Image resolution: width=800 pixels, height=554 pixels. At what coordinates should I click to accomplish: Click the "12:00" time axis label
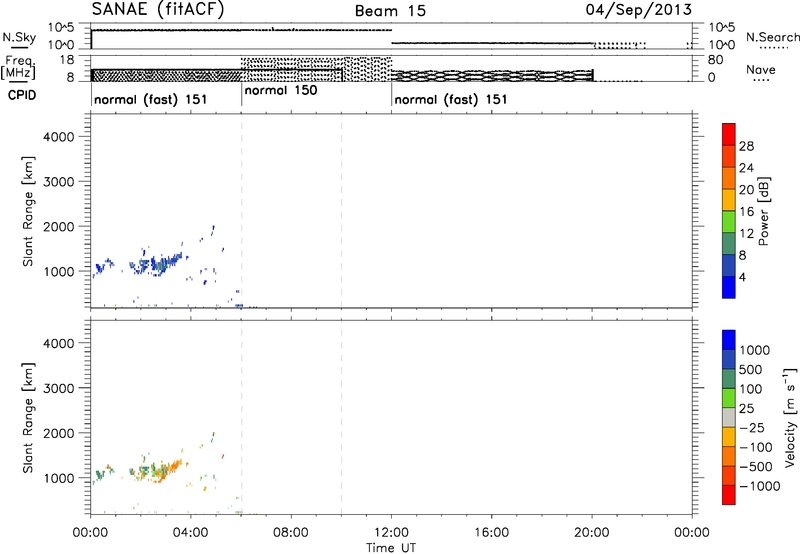pos(391,533)
